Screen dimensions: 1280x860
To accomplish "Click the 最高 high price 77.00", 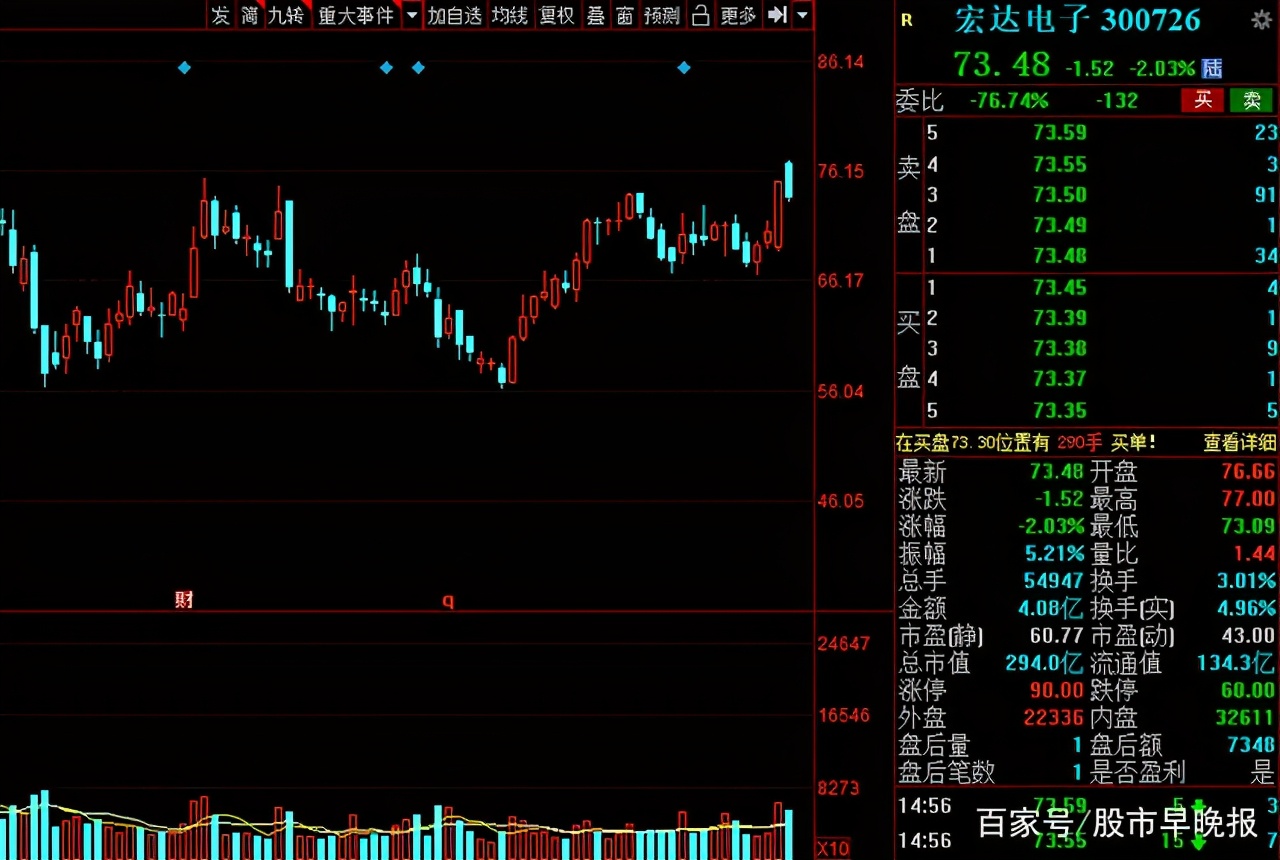I will pyautogui.click(x=1249, y=499).
